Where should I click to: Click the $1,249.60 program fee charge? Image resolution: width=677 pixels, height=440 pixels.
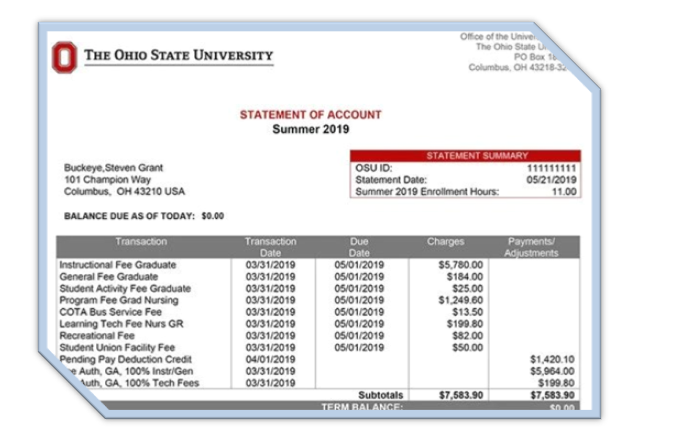point(461,300)
